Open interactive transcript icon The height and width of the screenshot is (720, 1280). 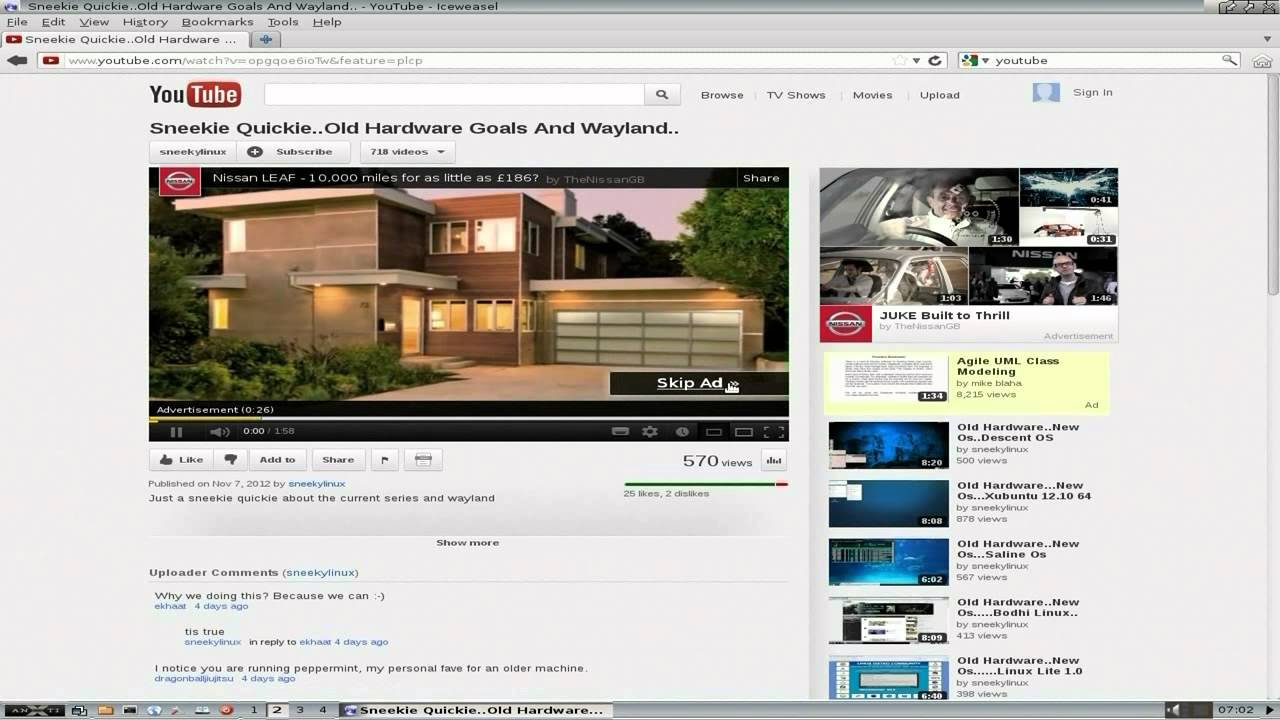(x=423, y=460)
